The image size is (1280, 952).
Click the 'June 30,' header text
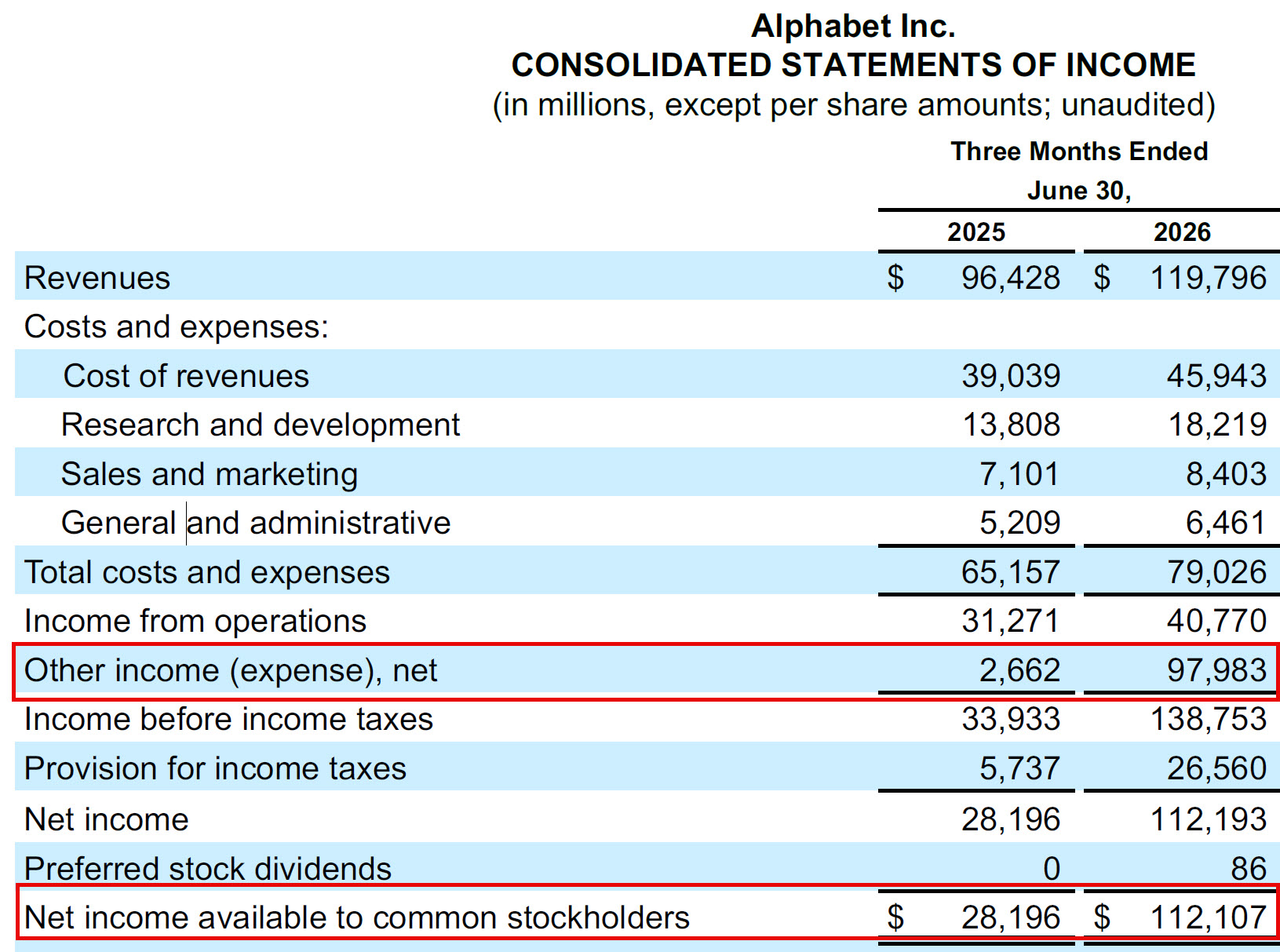pos(1079,191)
